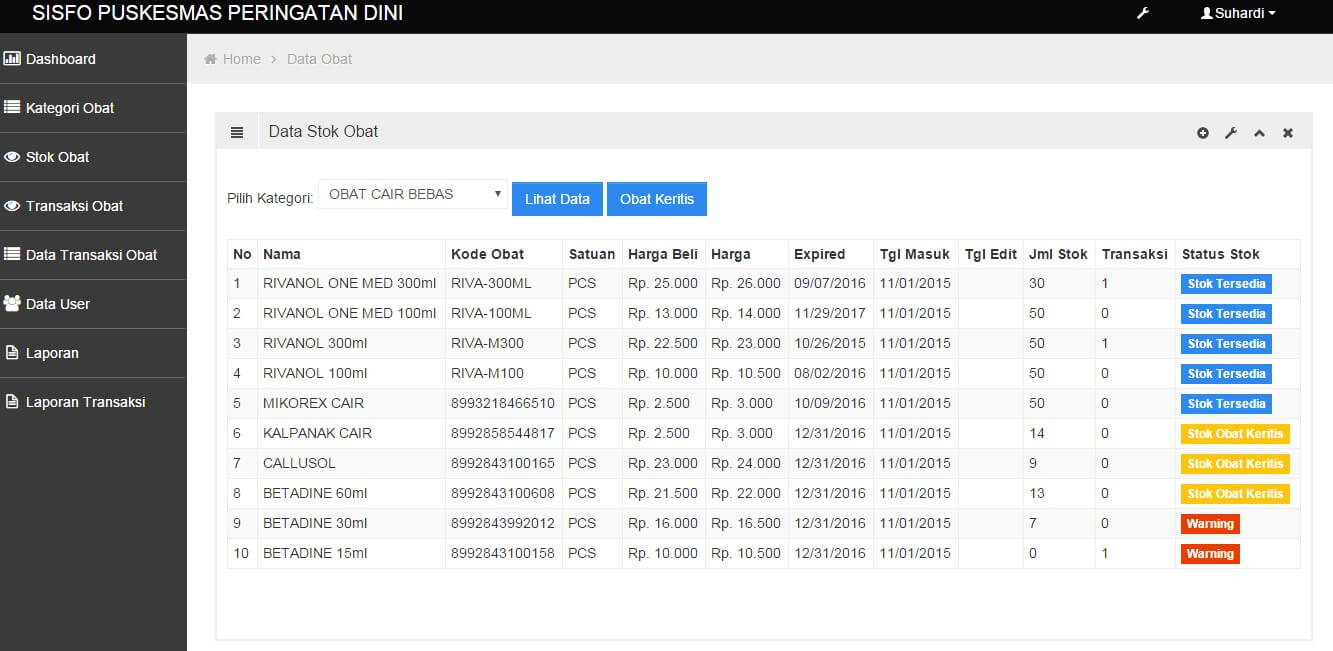Click the Kode Obat column header
Viewport: 1333px width, 651px height.
coord(487,254)
